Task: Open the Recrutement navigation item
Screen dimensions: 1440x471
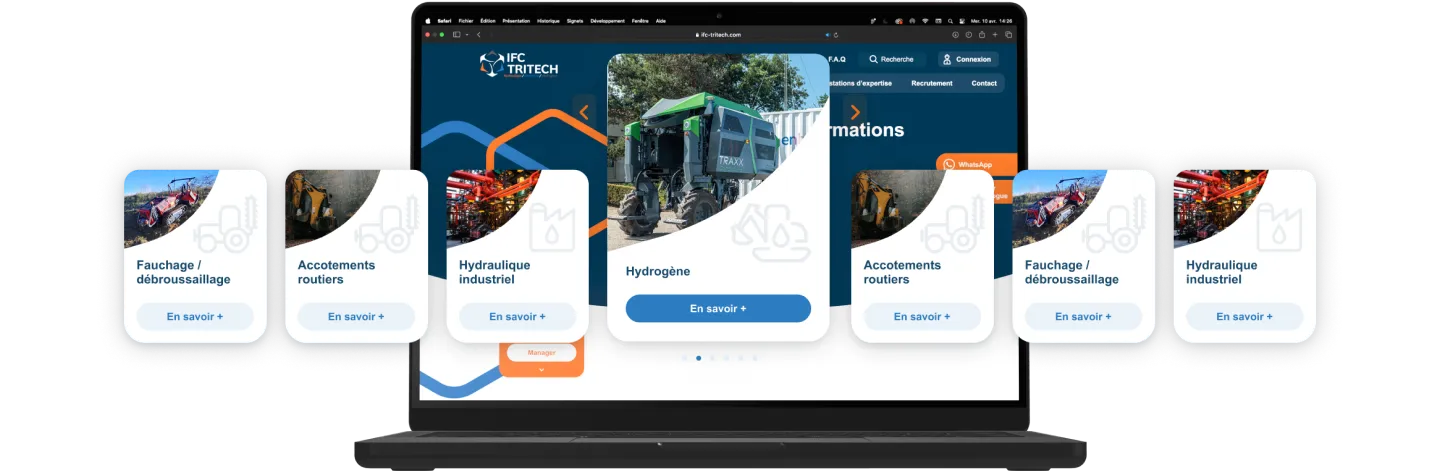Action: (x=931, y=84)
